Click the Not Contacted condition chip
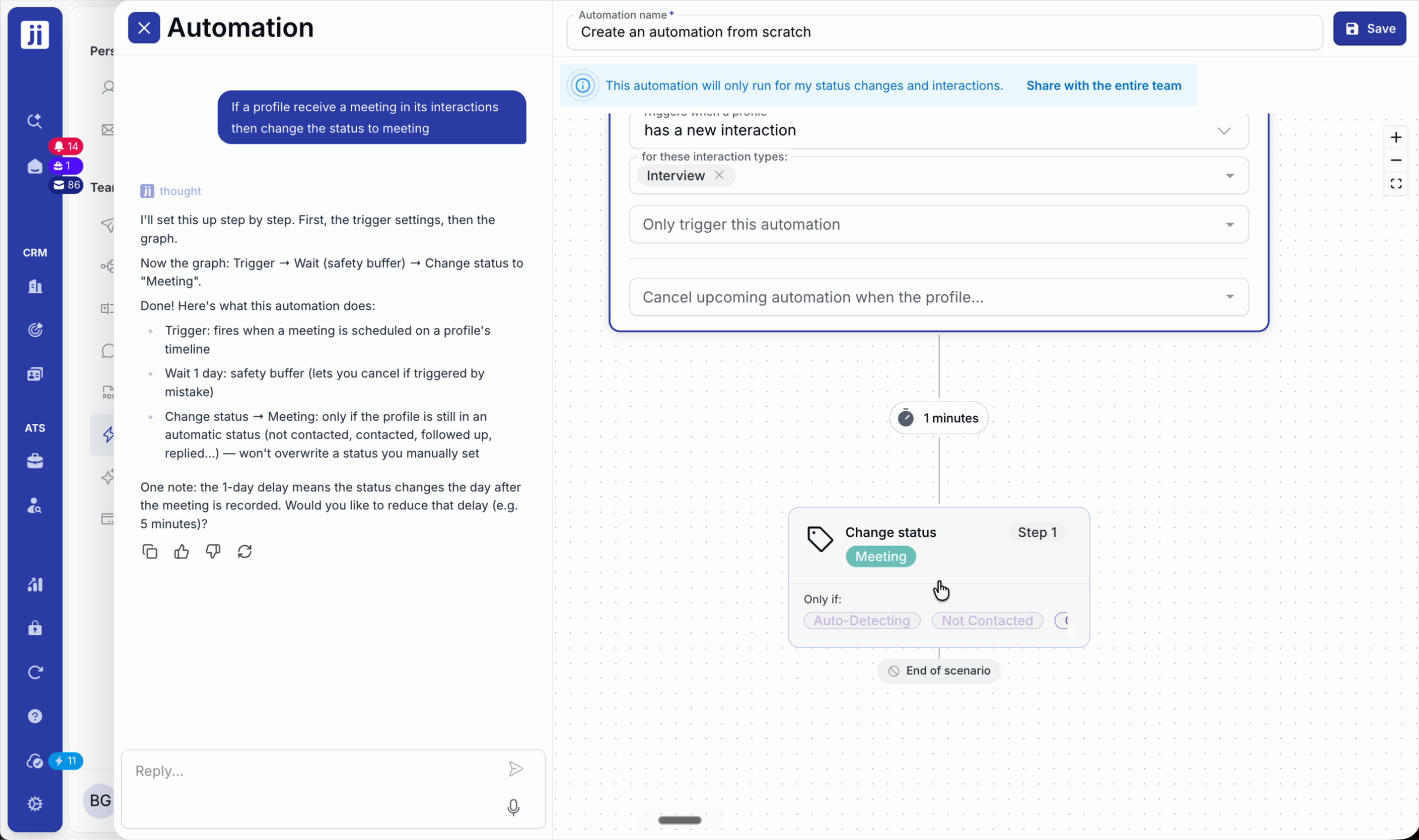Image resolution: width=1419 pixels, height=840 pixels. click(x=987, y=621)
